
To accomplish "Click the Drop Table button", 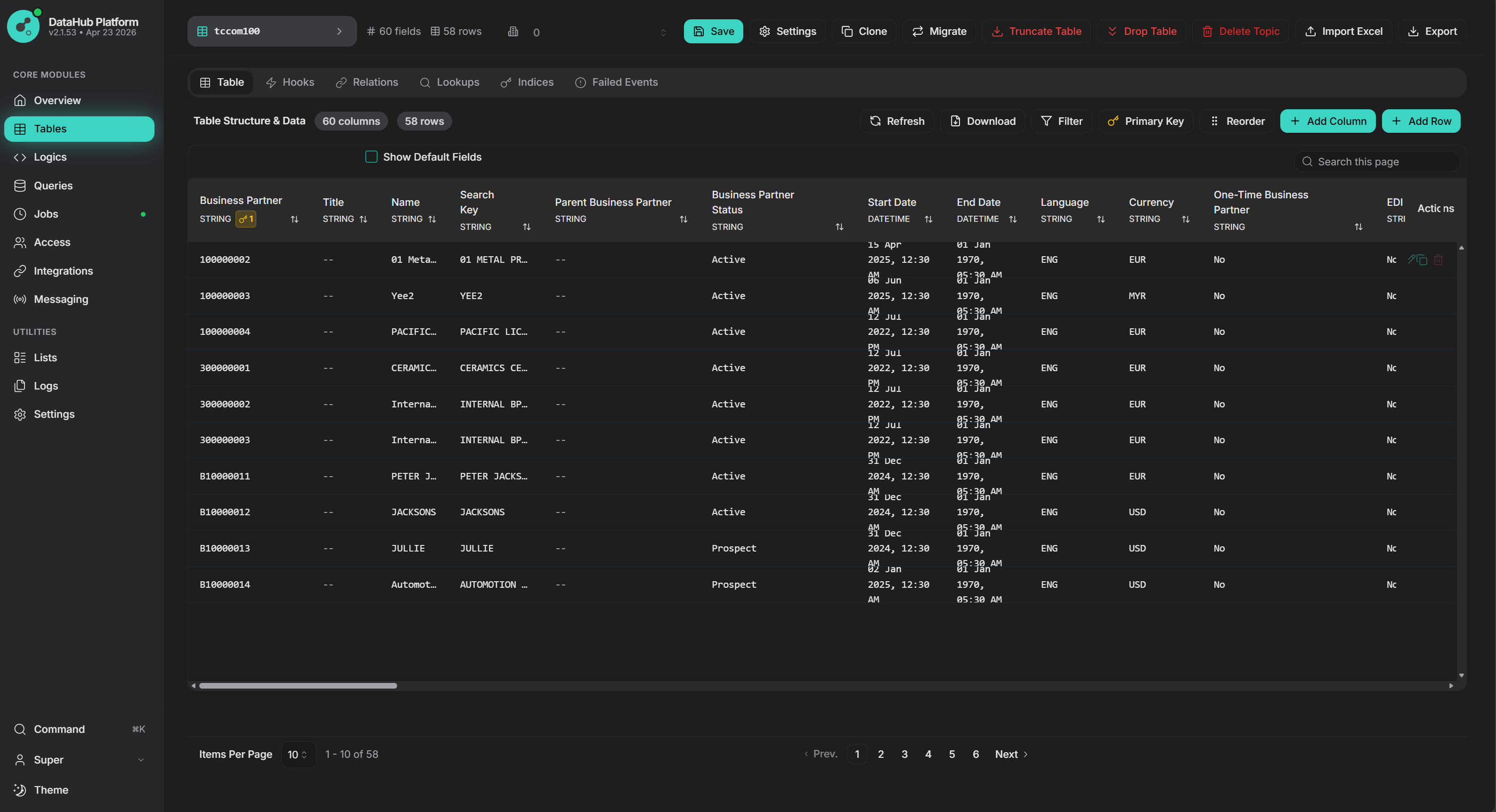I will [1141, 32].
